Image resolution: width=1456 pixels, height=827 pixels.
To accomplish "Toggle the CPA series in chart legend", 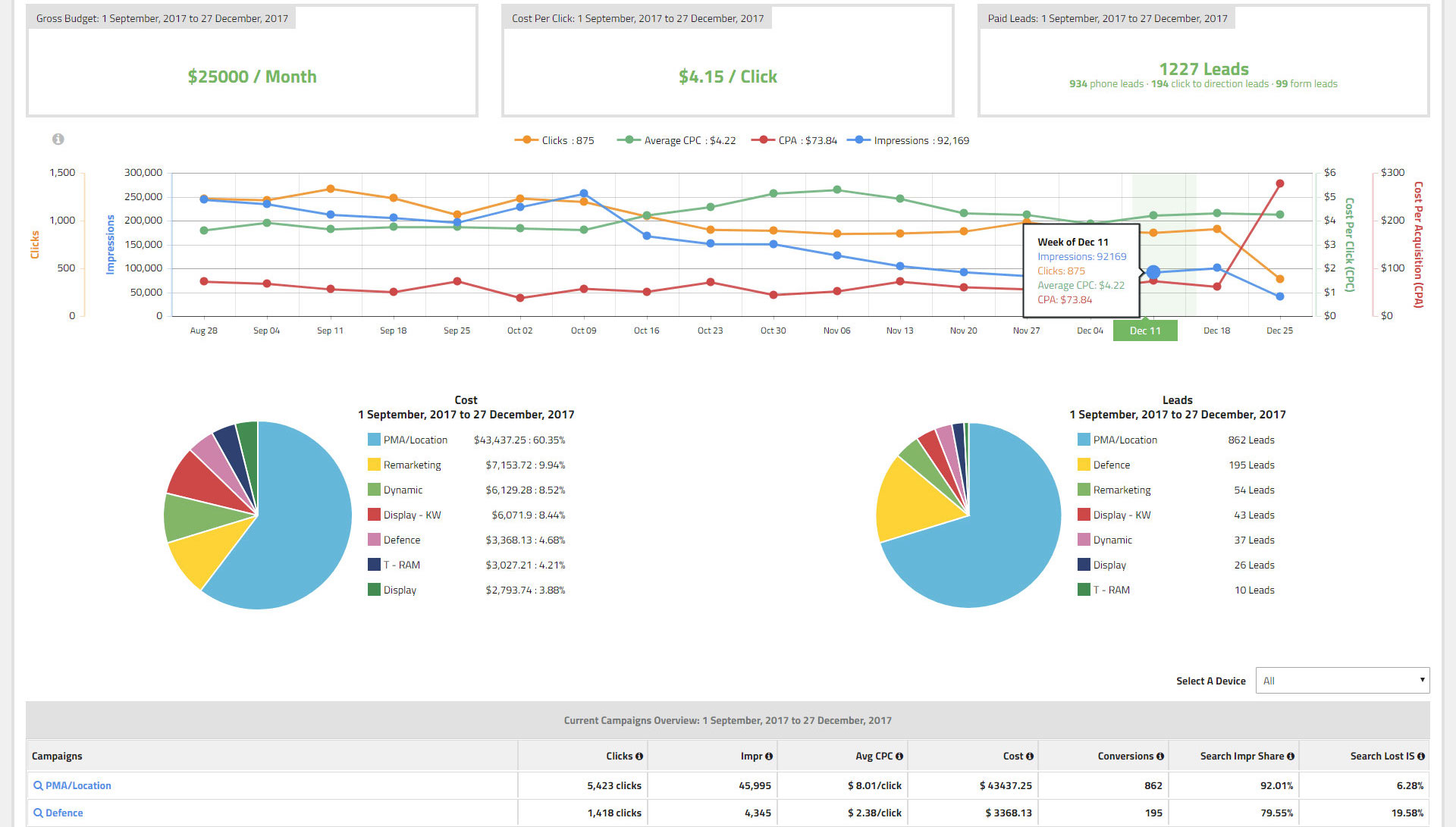I will click(x=794, y=140).
